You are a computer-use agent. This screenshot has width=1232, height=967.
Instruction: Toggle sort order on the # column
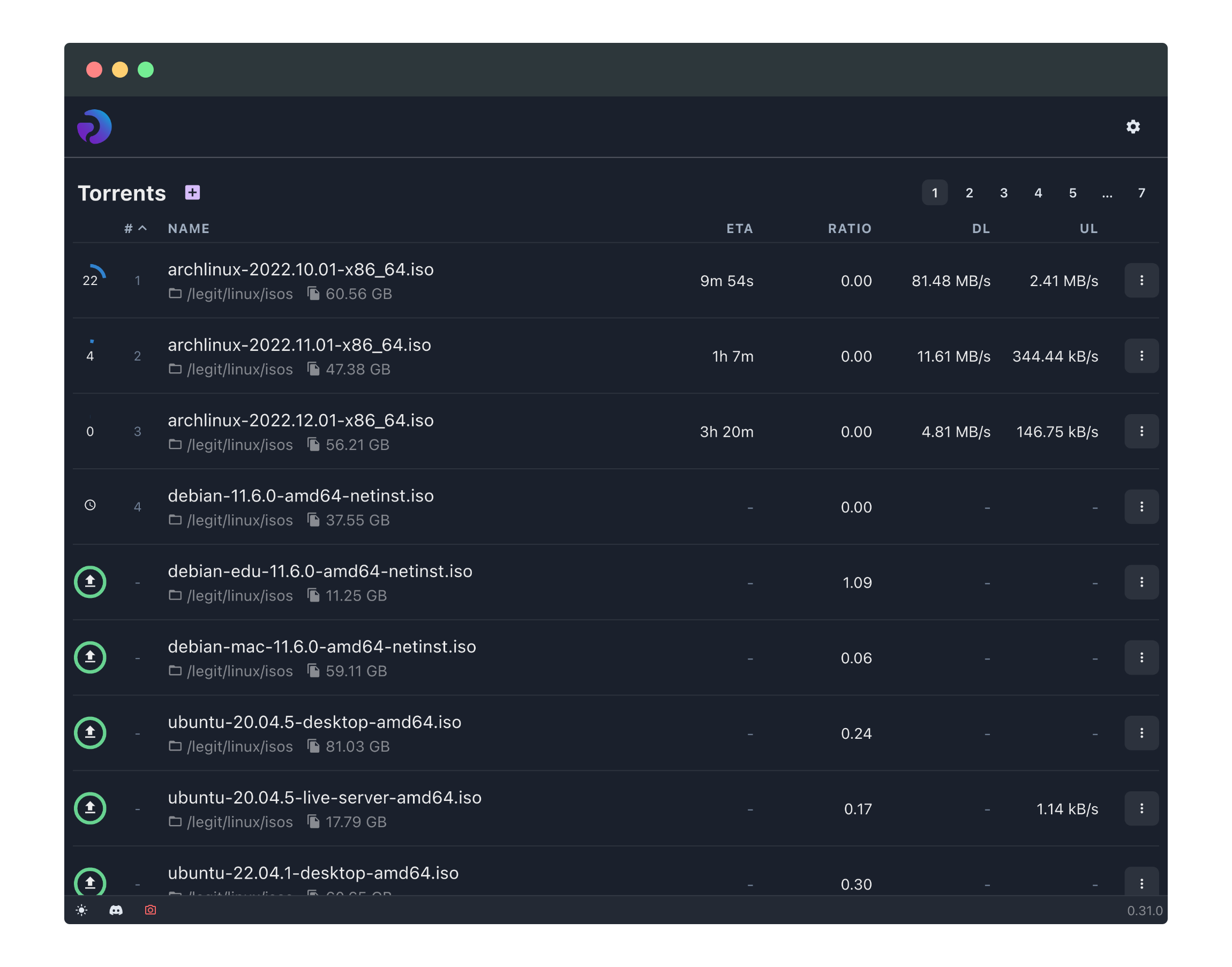click(x=136, y=229)
